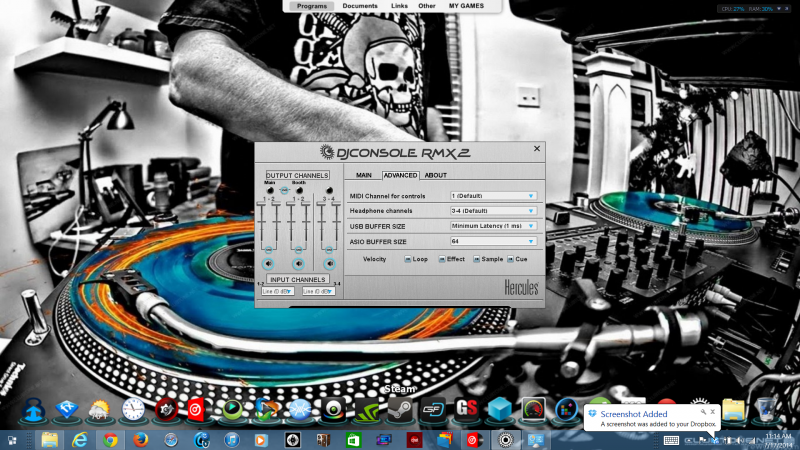Toggle the Loop velocity checkbox
800x450 pixels.
(407, 259)
